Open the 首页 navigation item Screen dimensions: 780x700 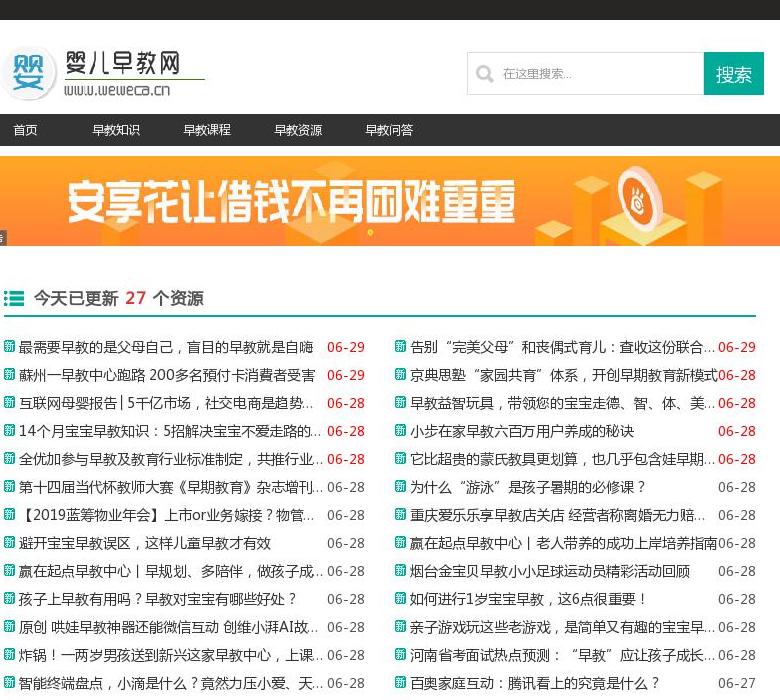tap(25, 130)
